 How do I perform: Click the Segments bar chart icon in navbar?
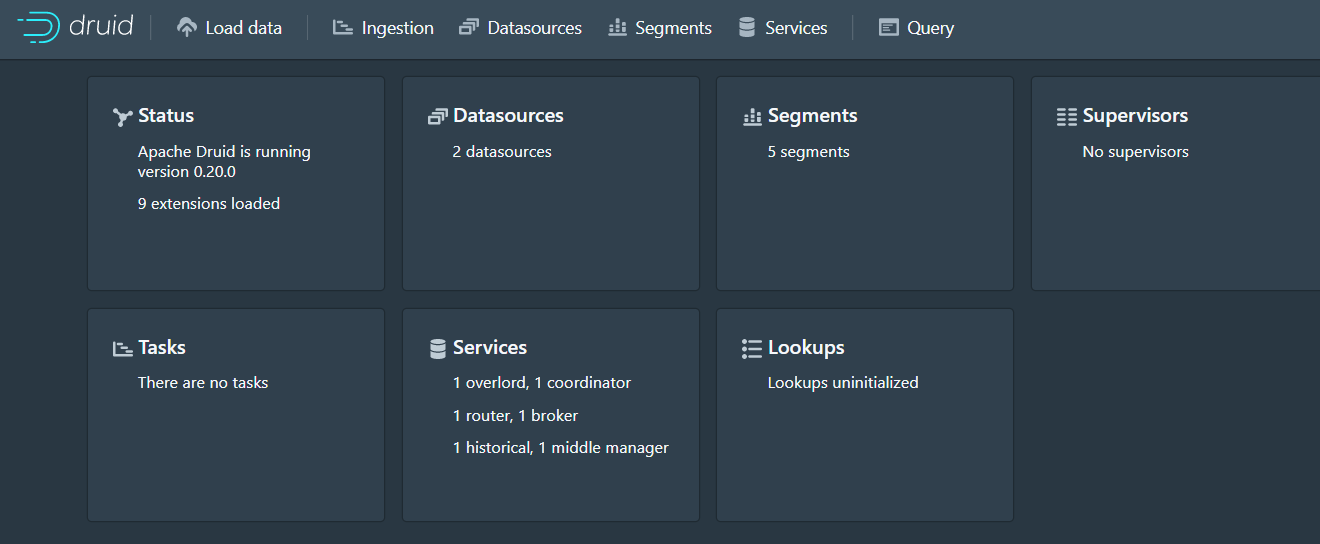tap(617, 28)
